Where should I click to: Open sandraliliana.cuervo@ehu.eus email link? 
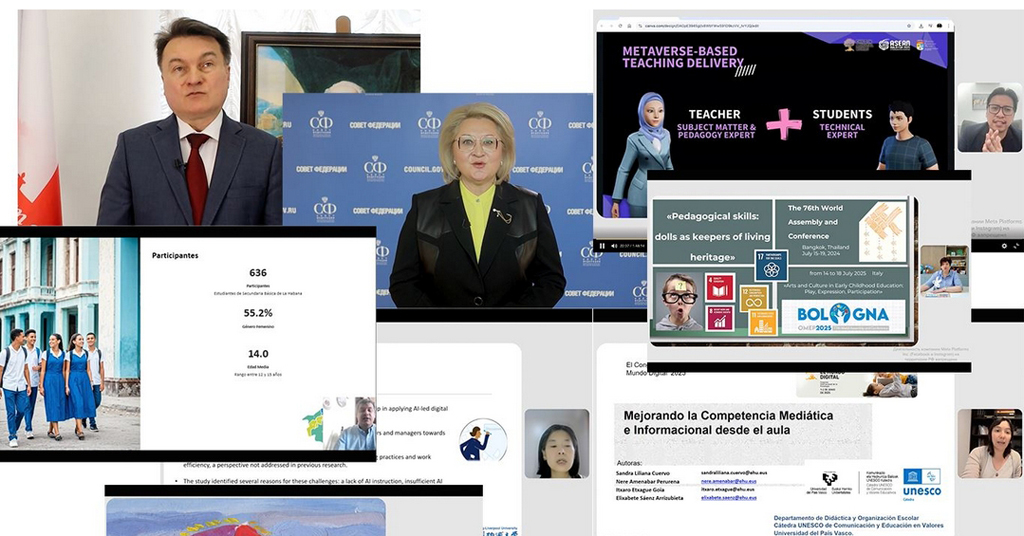click(x=733, y=473)
